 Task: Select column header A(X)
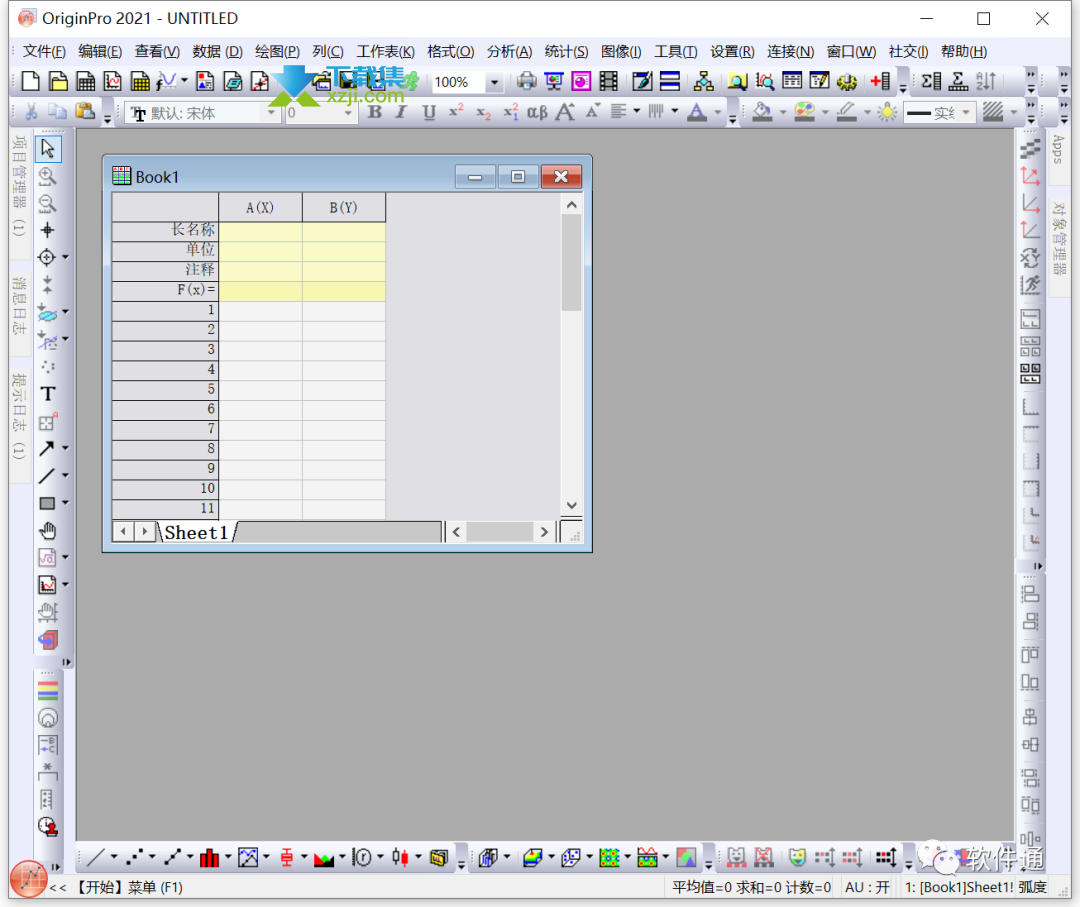(260, 207)
